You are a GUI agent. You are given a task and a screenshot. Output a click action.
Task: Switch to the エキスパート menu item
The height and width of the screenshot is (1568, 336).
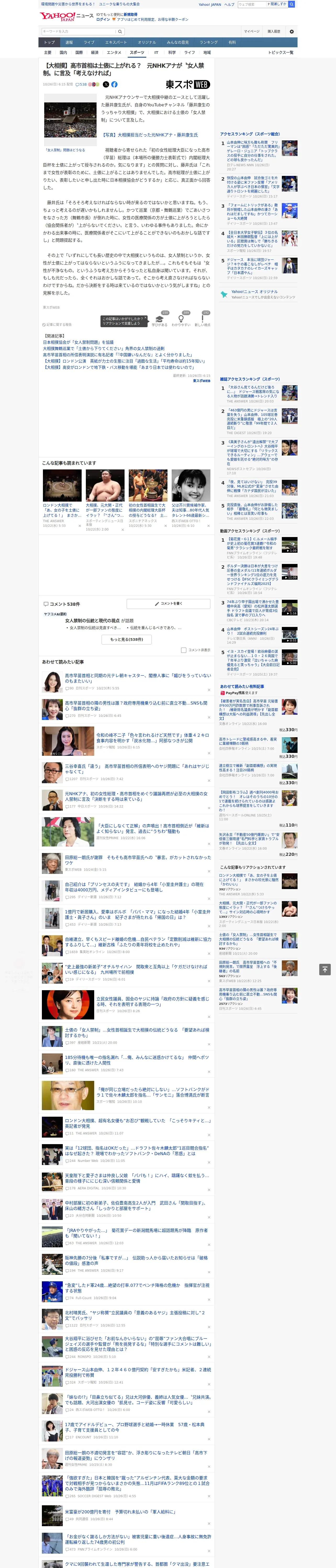(116, 43)
